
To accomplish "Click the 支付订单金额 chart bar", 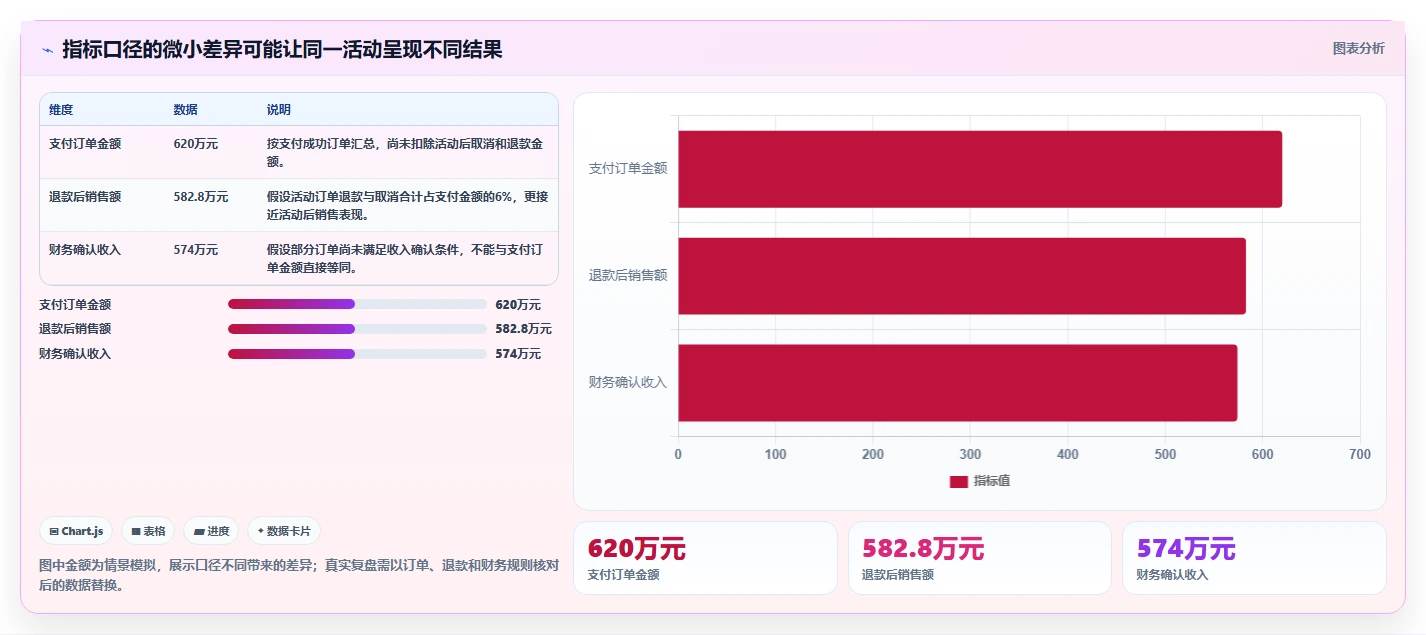I will pyautogui.click(x=980, y=169).
